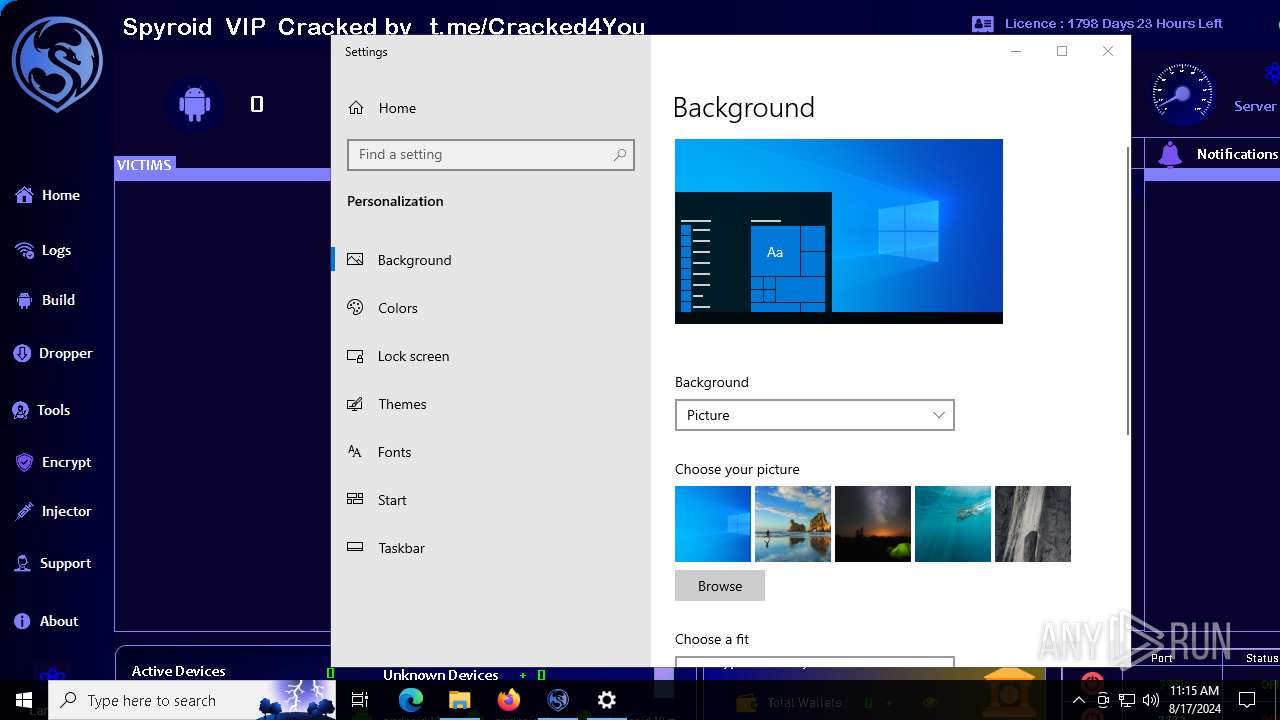Open Encrypt in Spyroid sidebar
1280x720 pixels.
pyautogui.click(x=53, y=462)
